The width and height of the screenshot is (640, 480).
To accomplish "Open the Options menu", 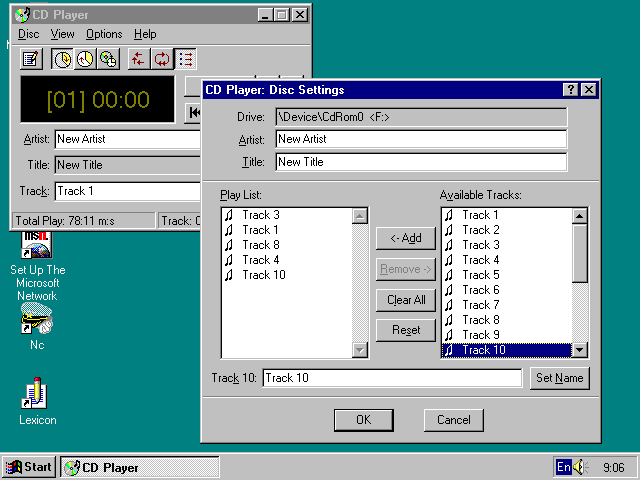I will (x=104, y=34).
